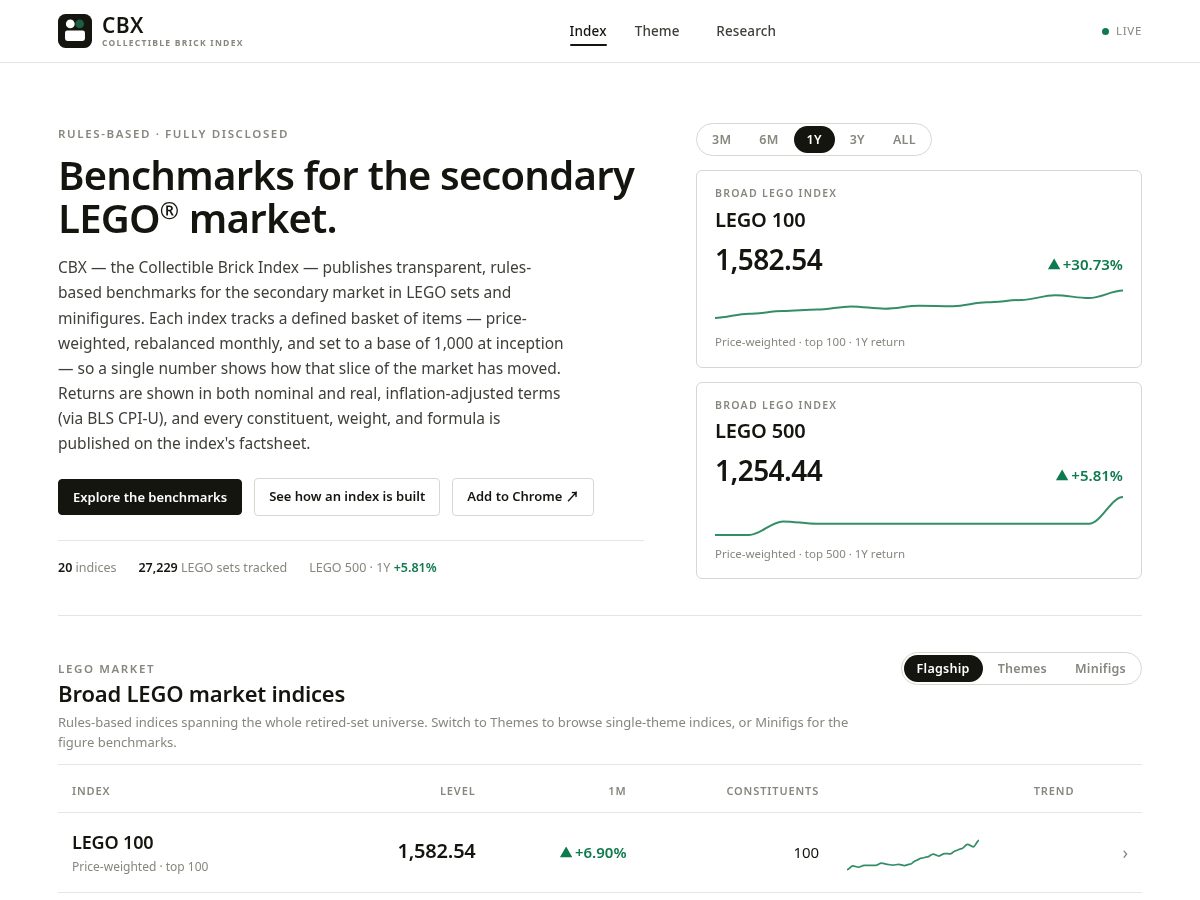Open the Index nav tab
The width and height of the screenshot is (1200, 900).
point(588,31)
